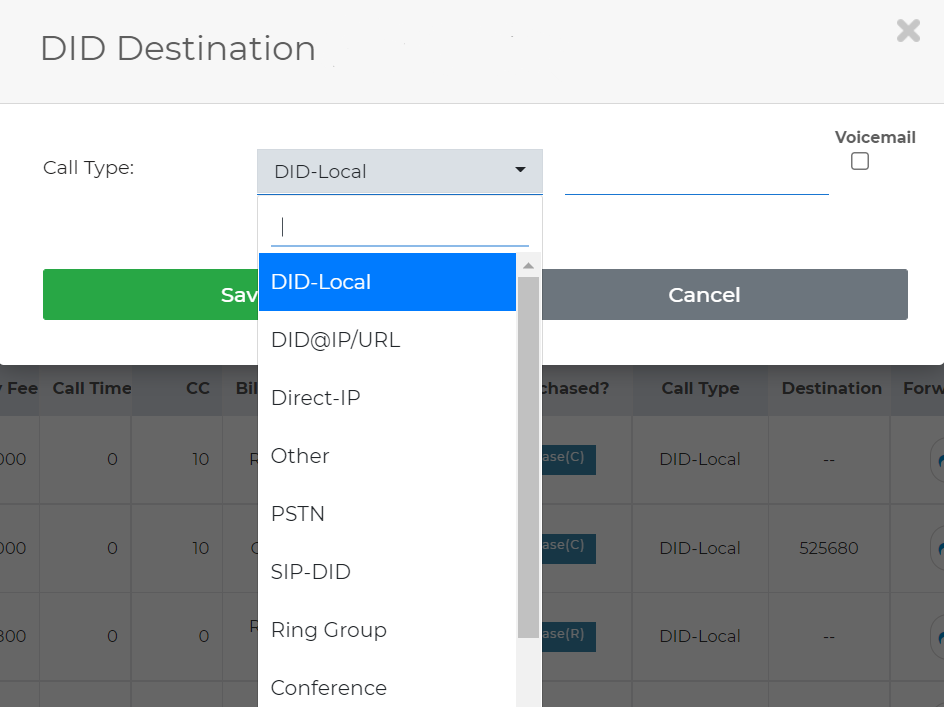Close the DID Destination dialog with X
This screenshot has width=944, height=707.
[908, 30]
